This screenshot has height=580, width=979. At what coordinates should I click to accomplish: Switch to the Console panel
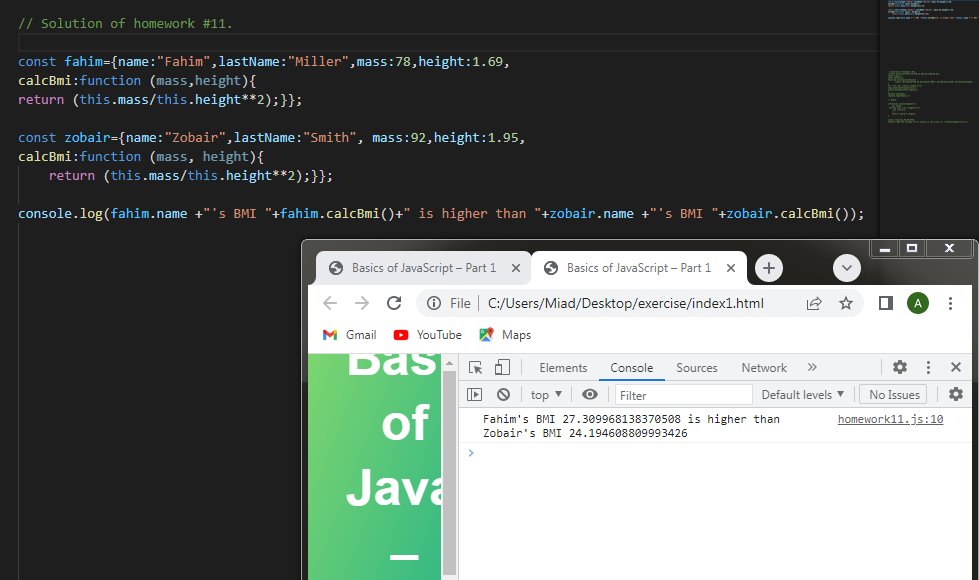[x=632, y=368]
